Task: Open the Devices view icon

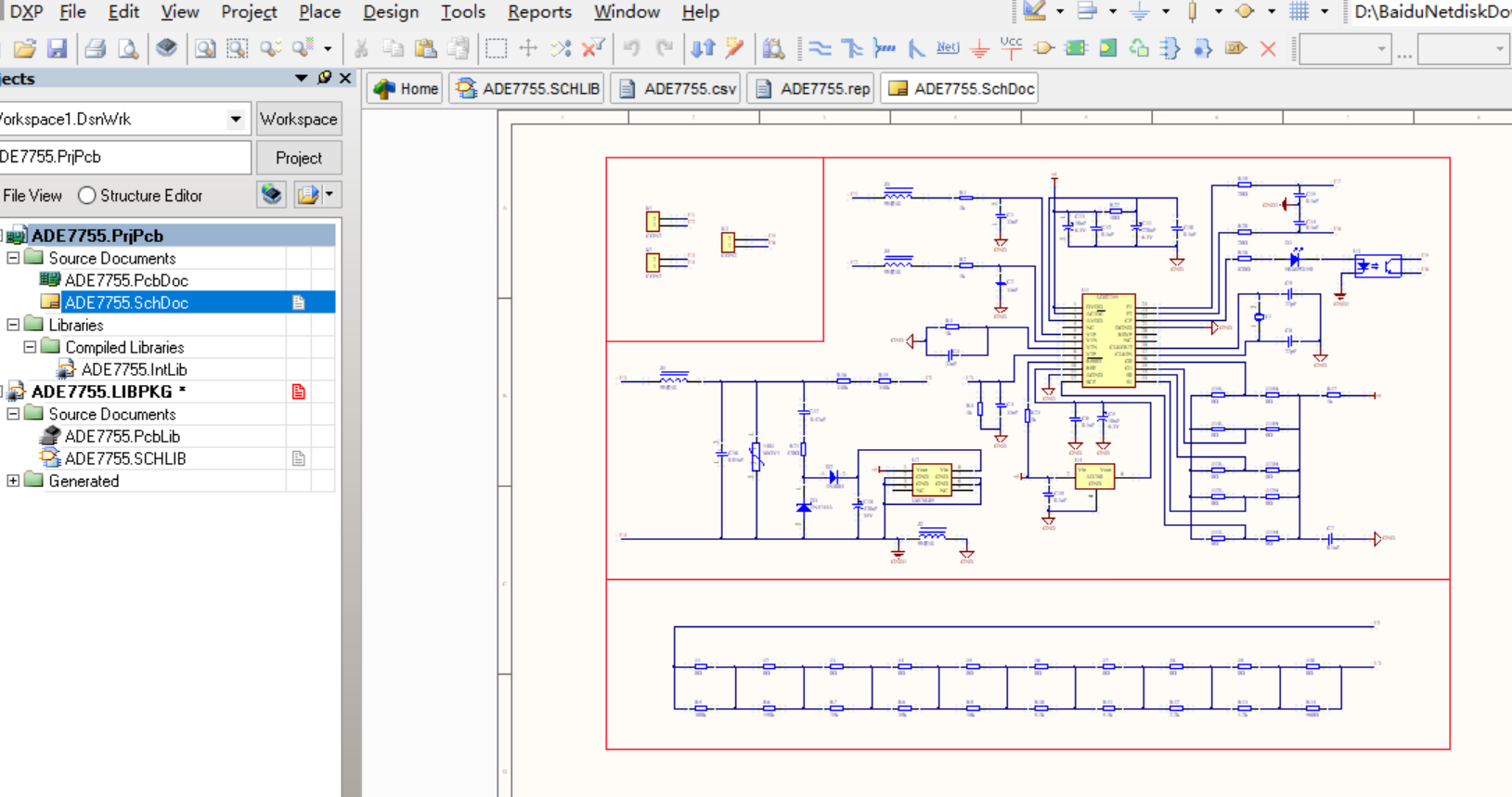Action: 166,48
